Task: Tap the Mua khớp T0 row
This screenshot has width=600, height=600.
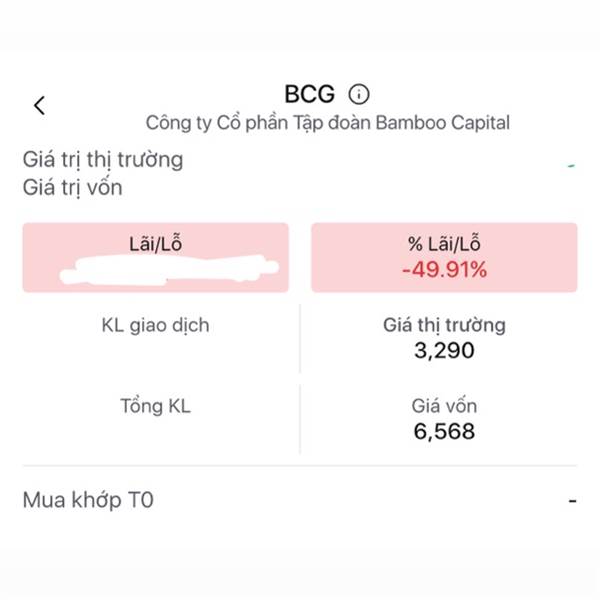Action: click(300, 500)
